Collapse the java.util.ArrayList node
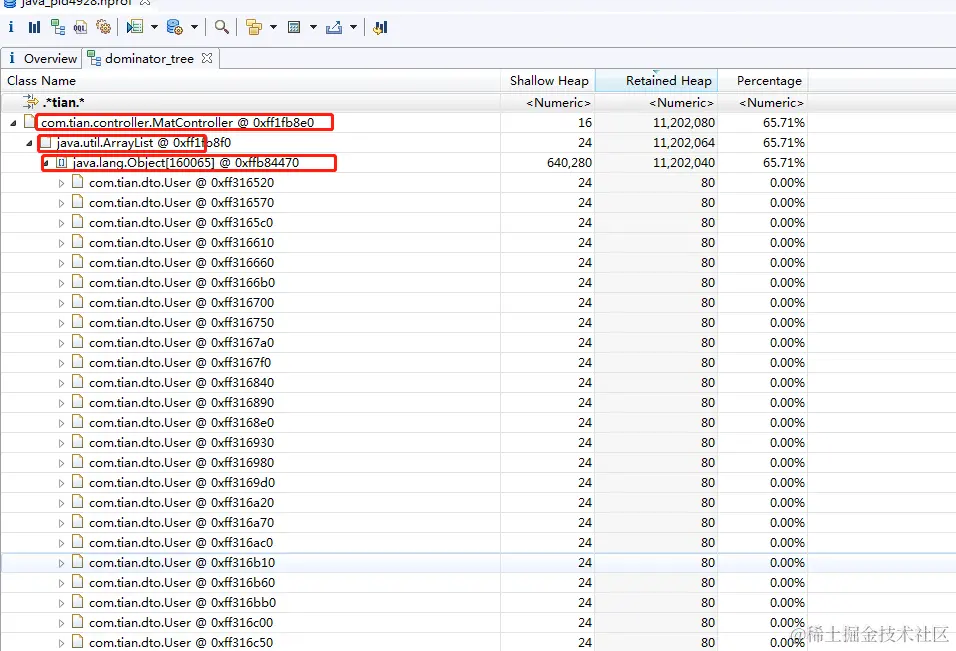This screenshot has height=651, width=956. pos(29,143)
